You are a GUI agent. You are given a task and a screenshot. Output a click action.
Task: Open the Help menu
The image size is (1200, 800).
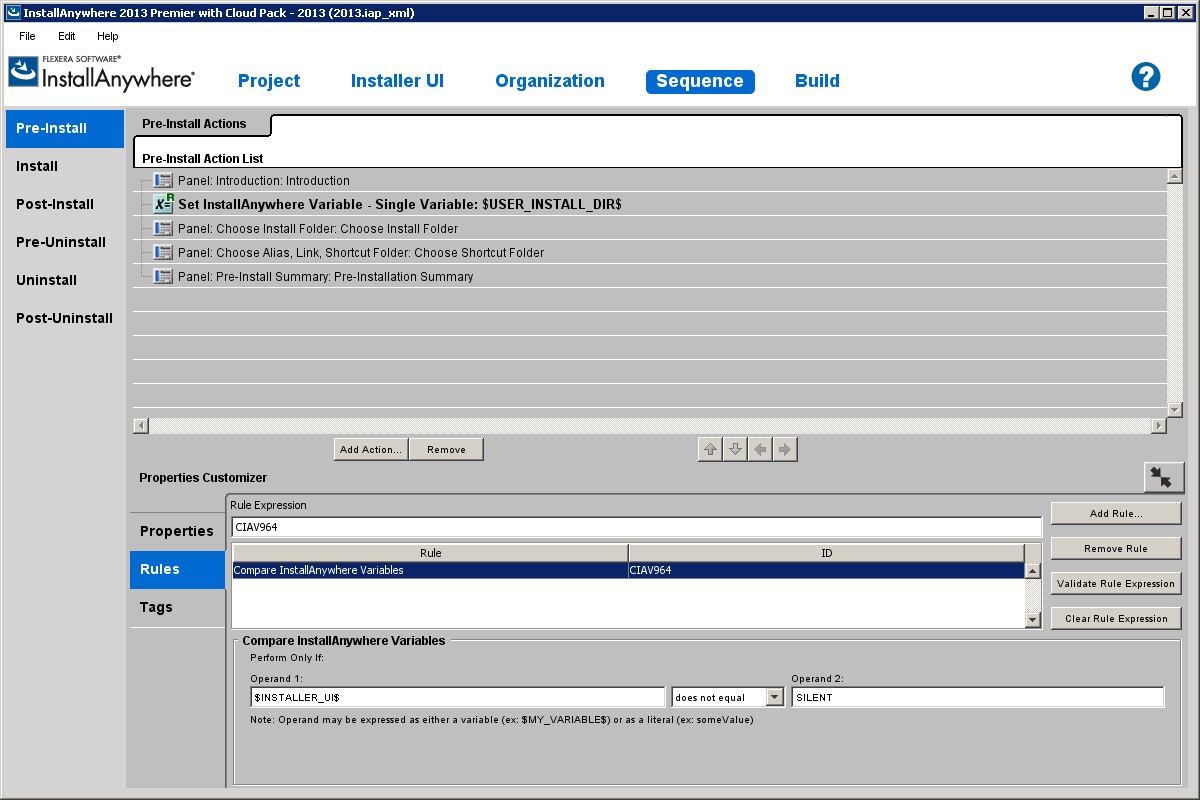[x=108, y=36]
